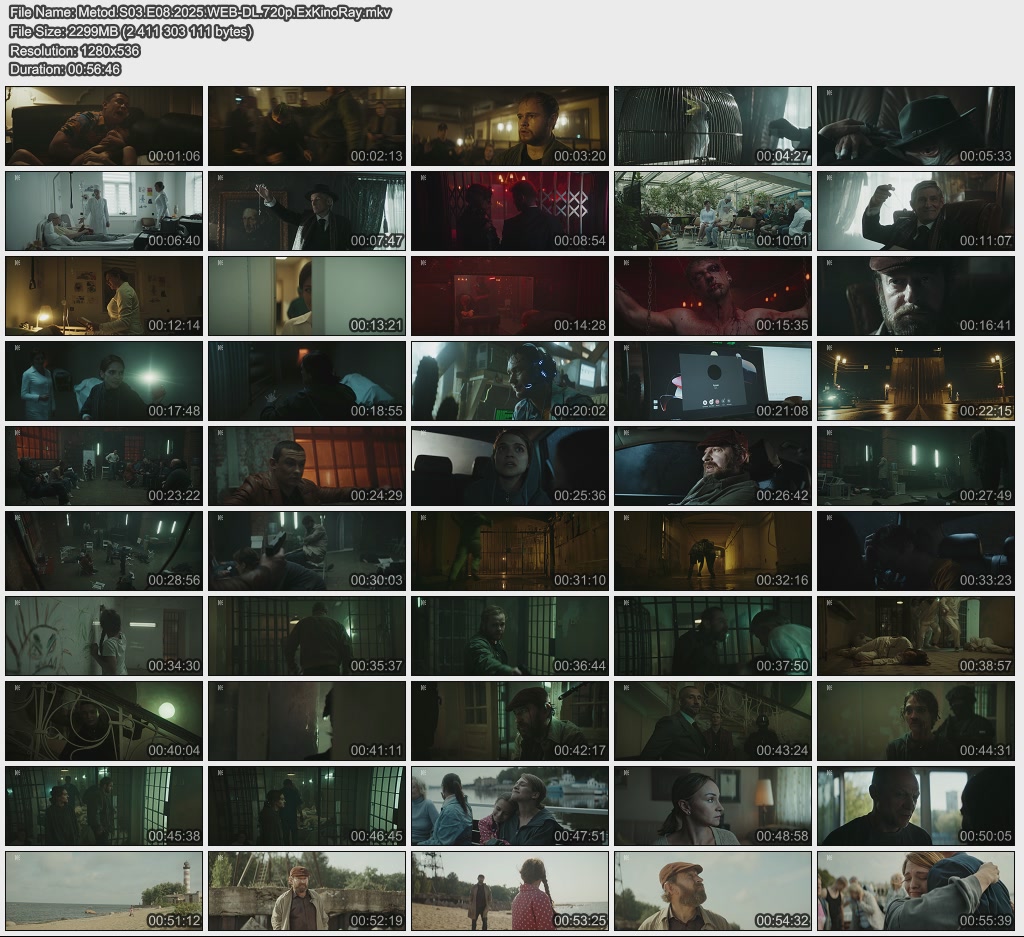Select the yellow corridor frame at 00:32:16
This screenshot has height=937, width=1024.
click(712, 551)
